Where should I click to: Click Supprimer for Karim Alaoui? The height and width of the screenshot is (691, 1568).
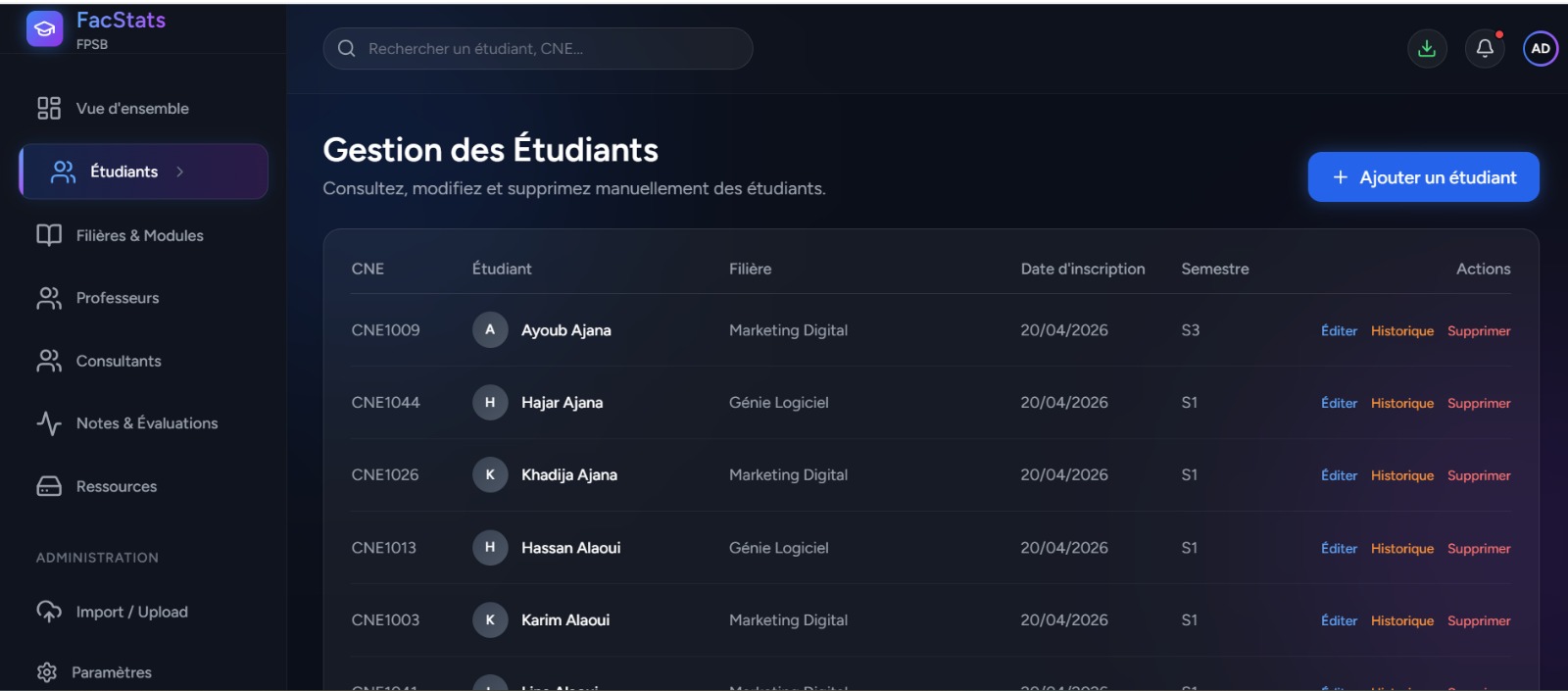click(x=1479, y=621)
